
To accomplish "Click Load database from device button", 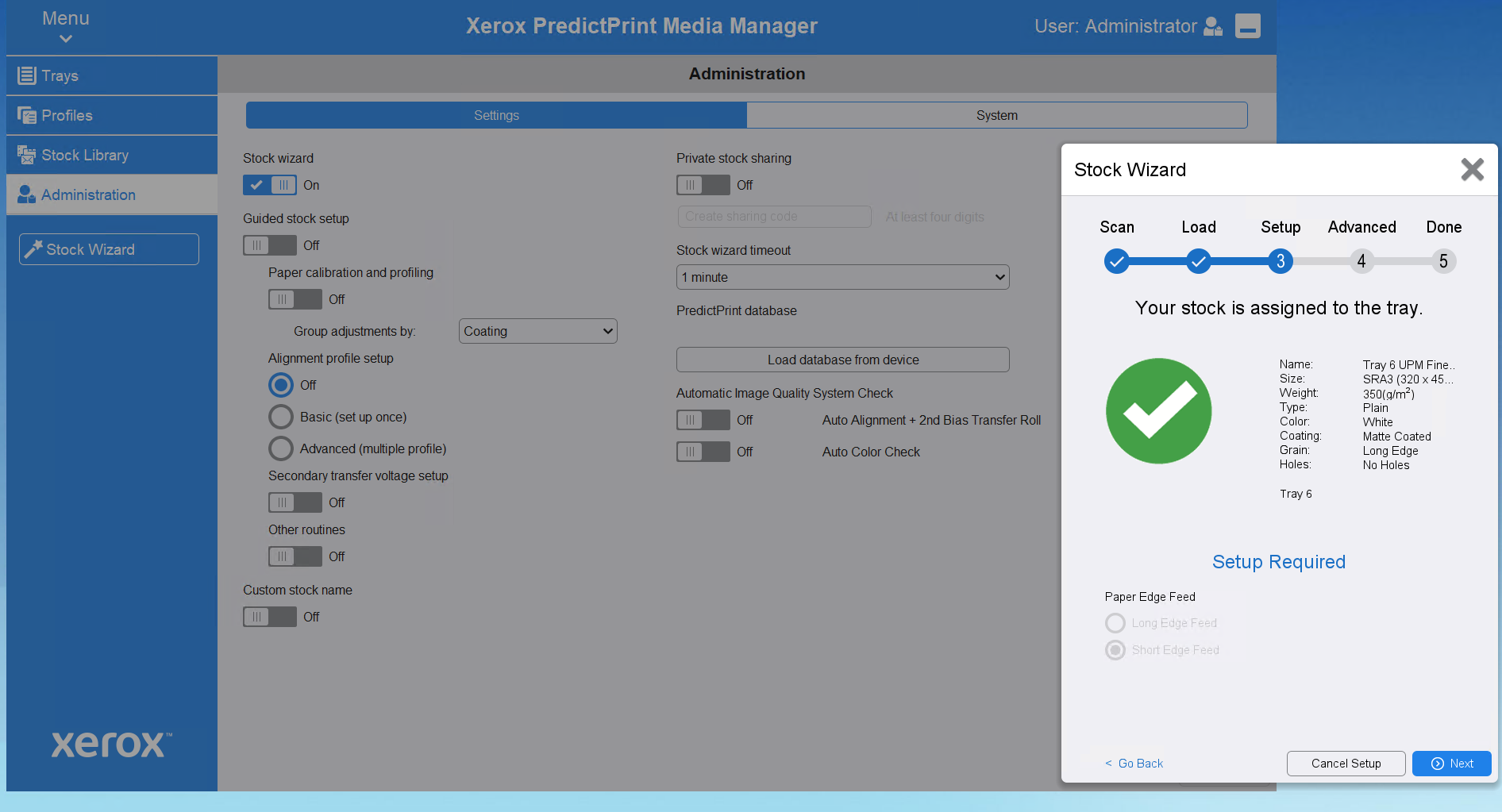I will click(843, 360).
